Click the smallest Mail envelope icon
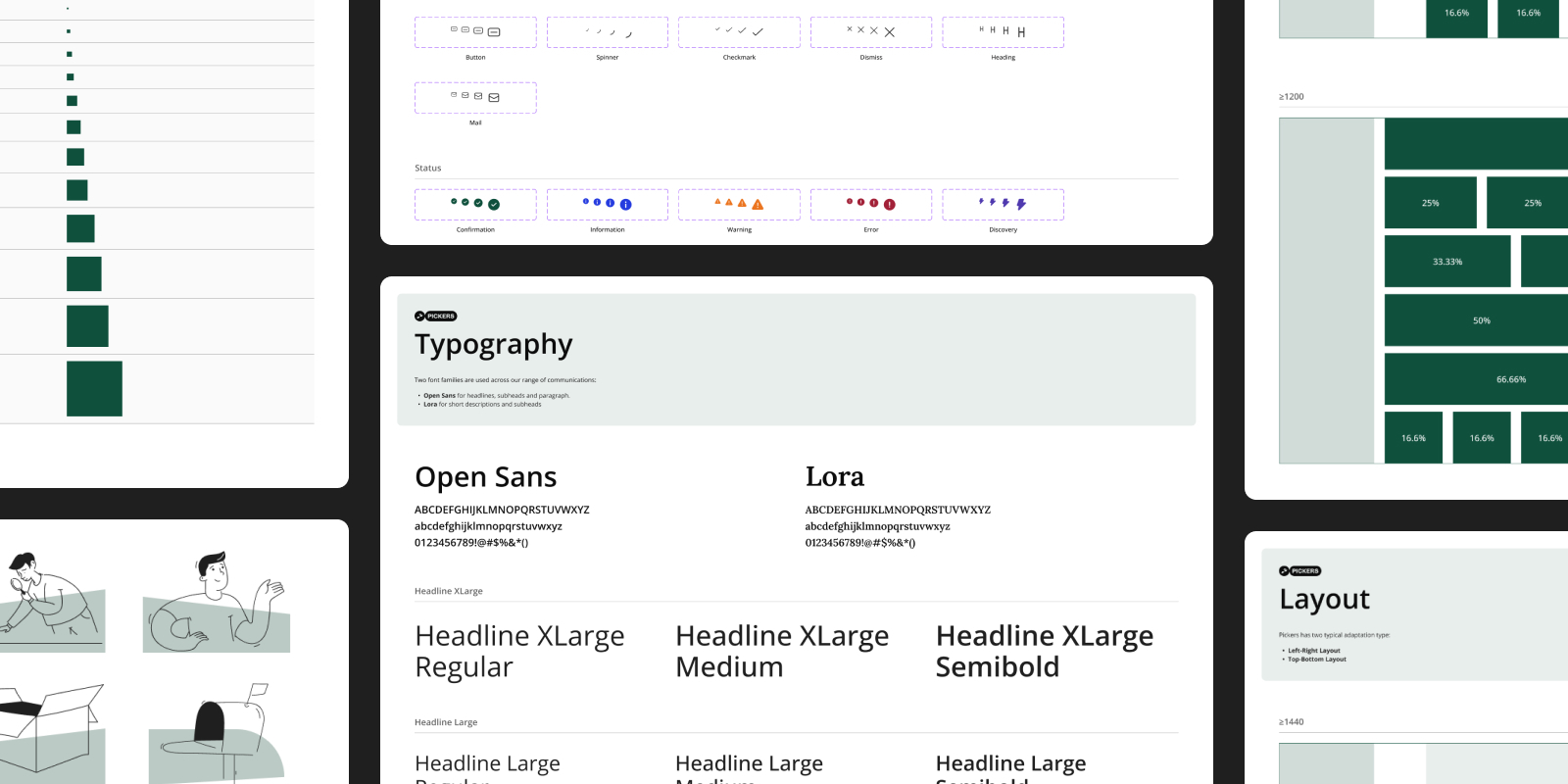The image size is (1568, 784). point(454,95)
